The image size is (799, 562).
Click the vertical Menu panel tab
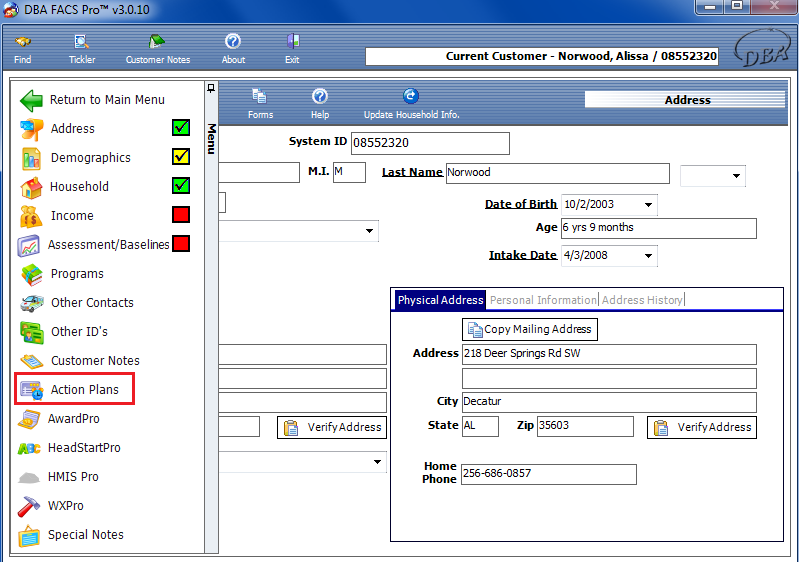click(x=211, y=139)
